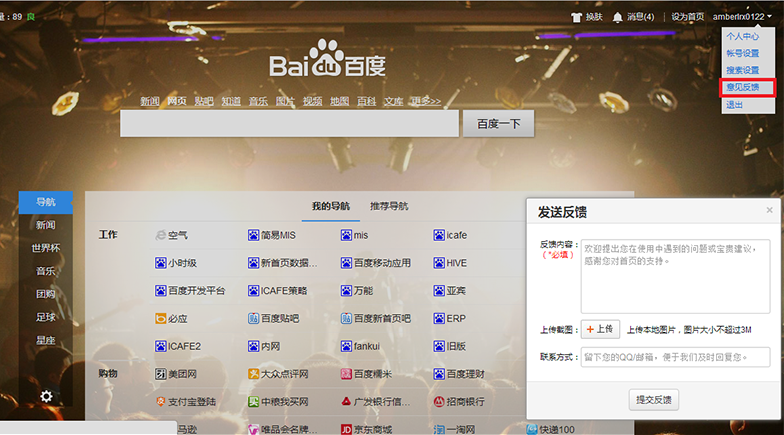Open the 亚宾 site icon
Image resolution: width=784 pixels, height=435 pixels.
[x=439, y=290]
